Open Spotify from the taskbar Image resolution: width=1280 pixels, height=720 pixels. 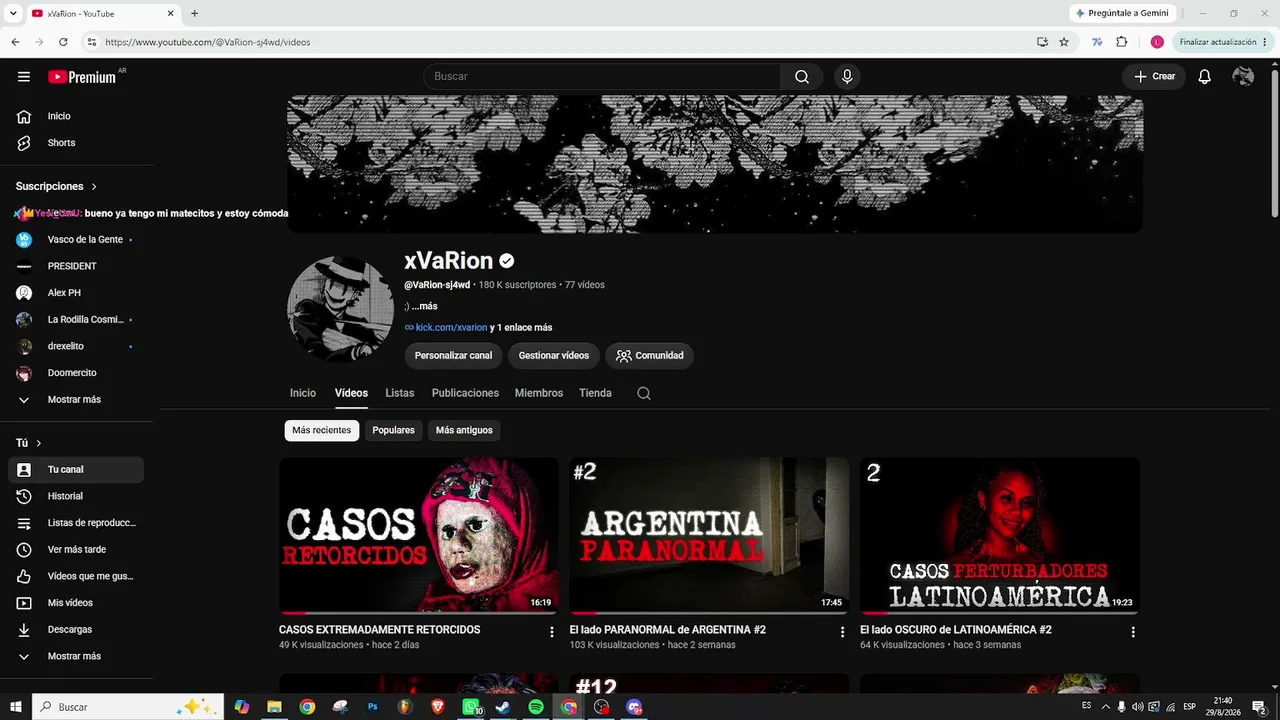[x=536, y=707]
